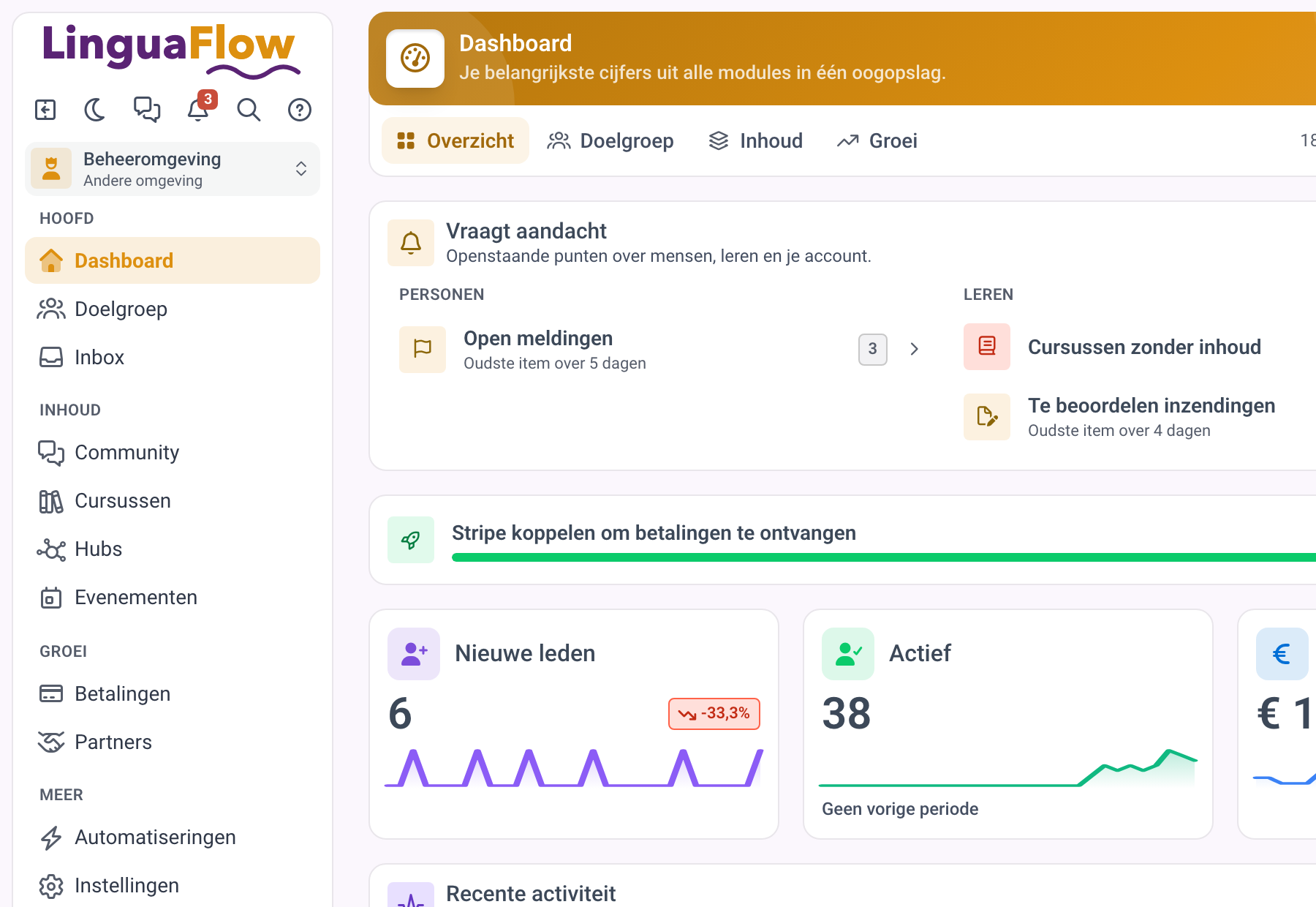Click the Open meldingen flag icon

tap(423, 349)
